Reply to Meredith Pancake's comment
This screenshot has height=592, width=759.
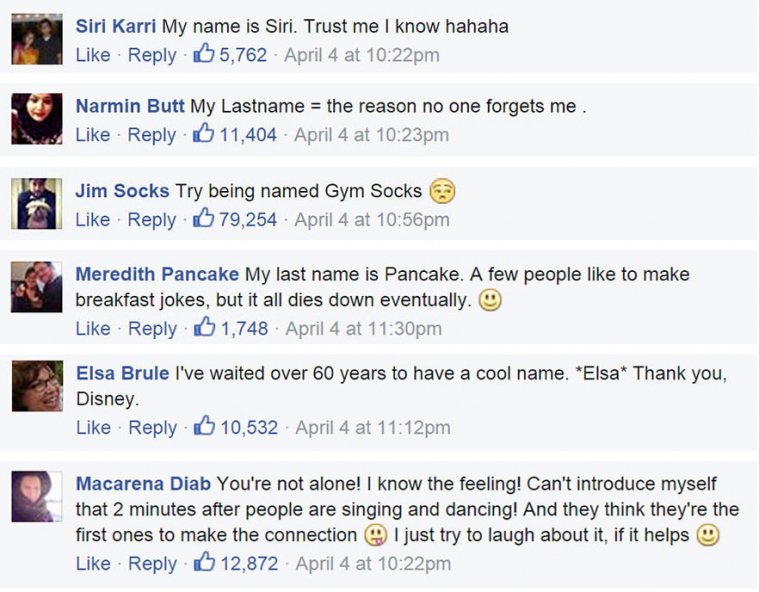click(x=152, y=328)
